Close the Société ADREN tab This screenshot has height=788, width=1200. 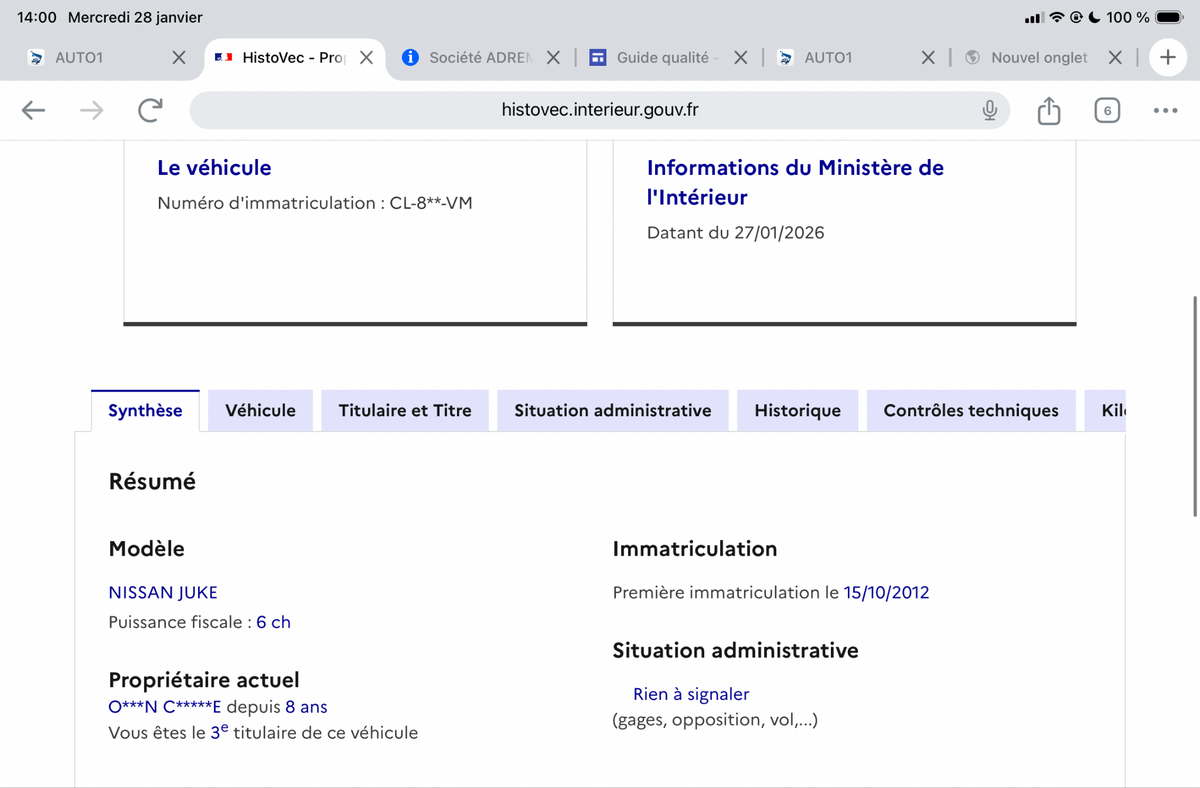point(553,58)
